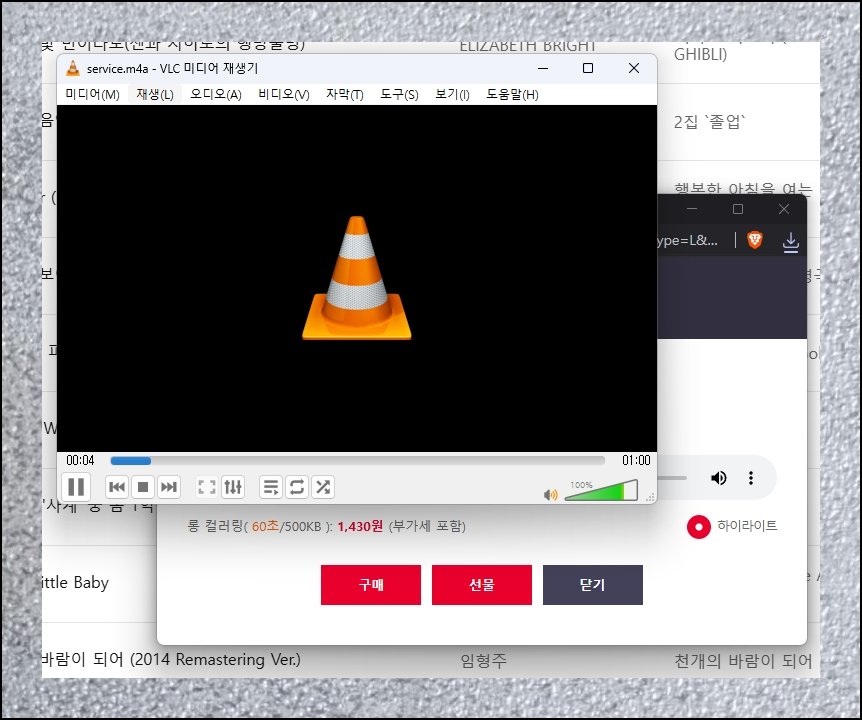
Task: Click the VLC title bar cone icon
Action: point(73,68)
